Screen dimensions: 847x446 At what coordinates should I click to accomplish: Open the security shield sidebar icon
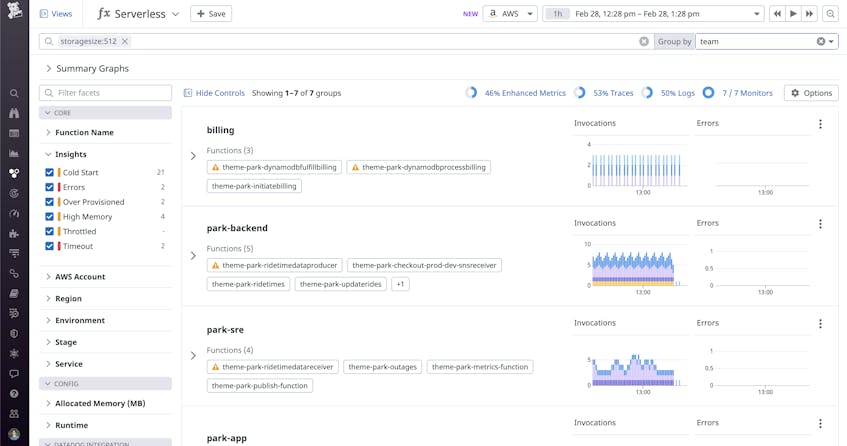tap(14, 334)
